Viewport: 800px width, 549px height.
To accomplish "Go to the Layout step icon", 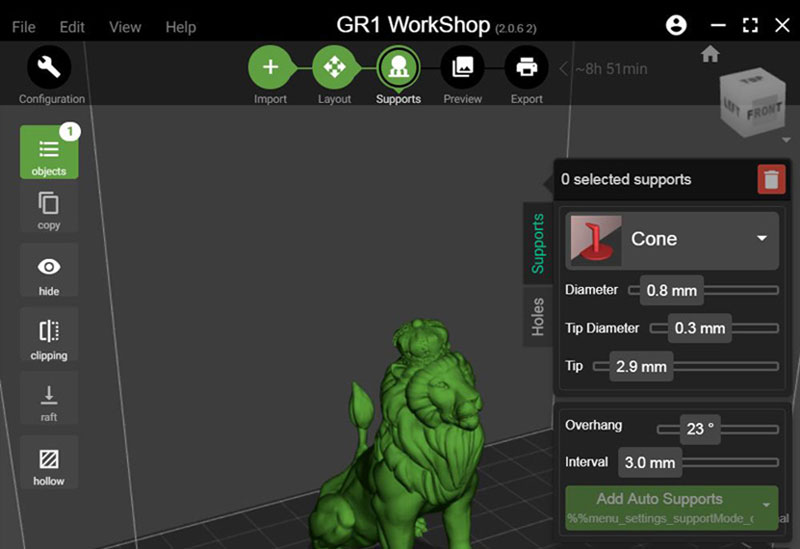I will [x=334, y=68].
